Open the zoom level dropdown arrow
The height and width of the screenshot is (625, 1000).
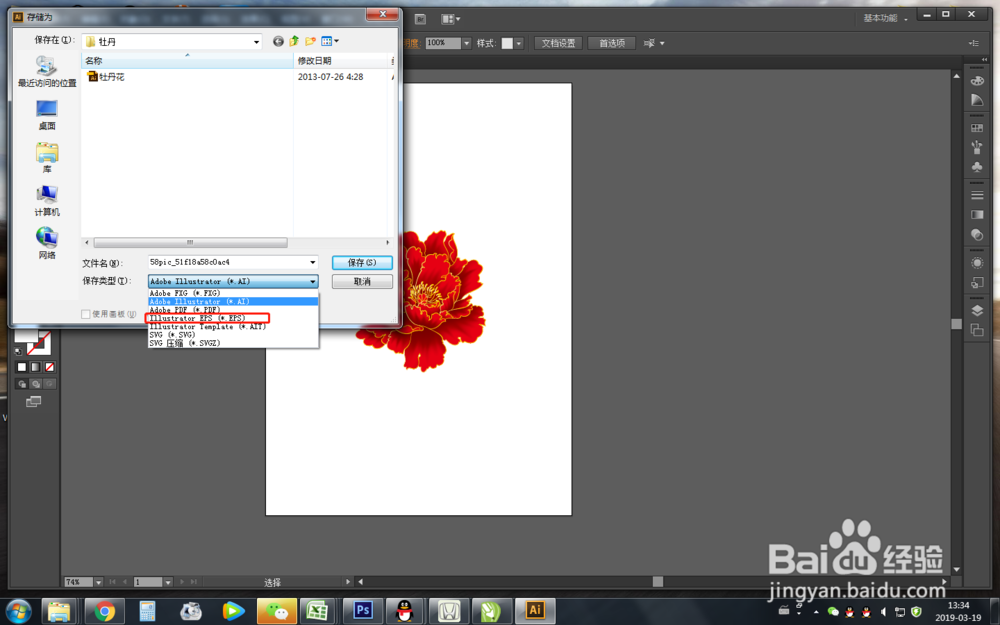[98, 582]
